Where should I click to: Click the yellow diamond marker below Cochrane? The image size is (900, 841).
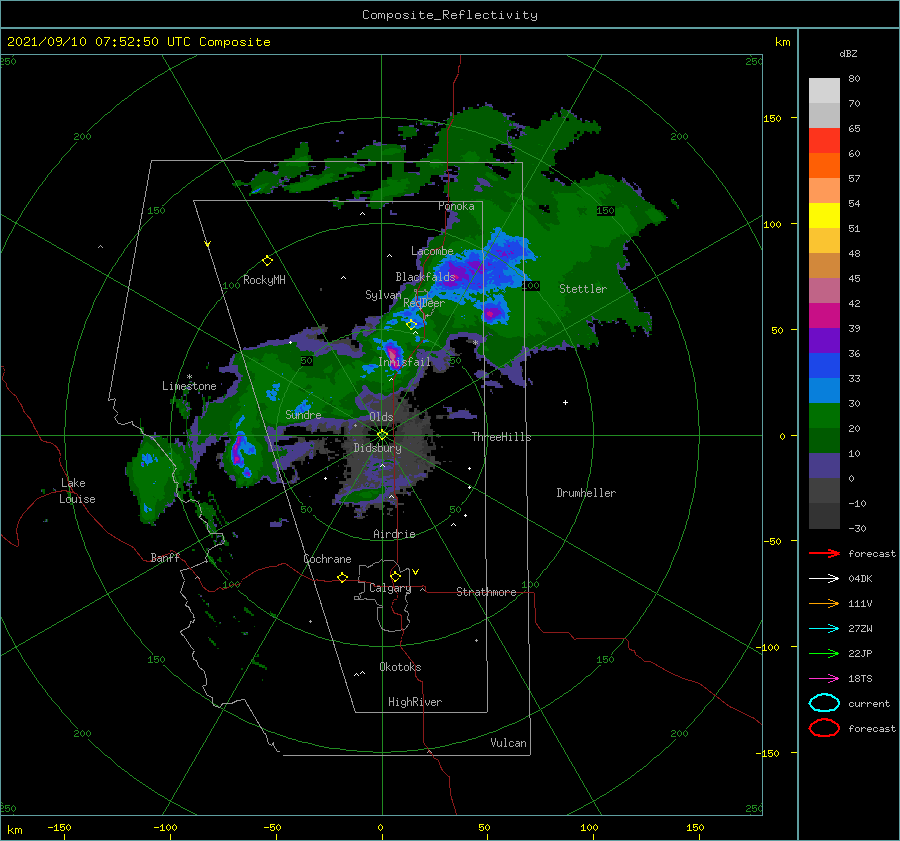343,577
